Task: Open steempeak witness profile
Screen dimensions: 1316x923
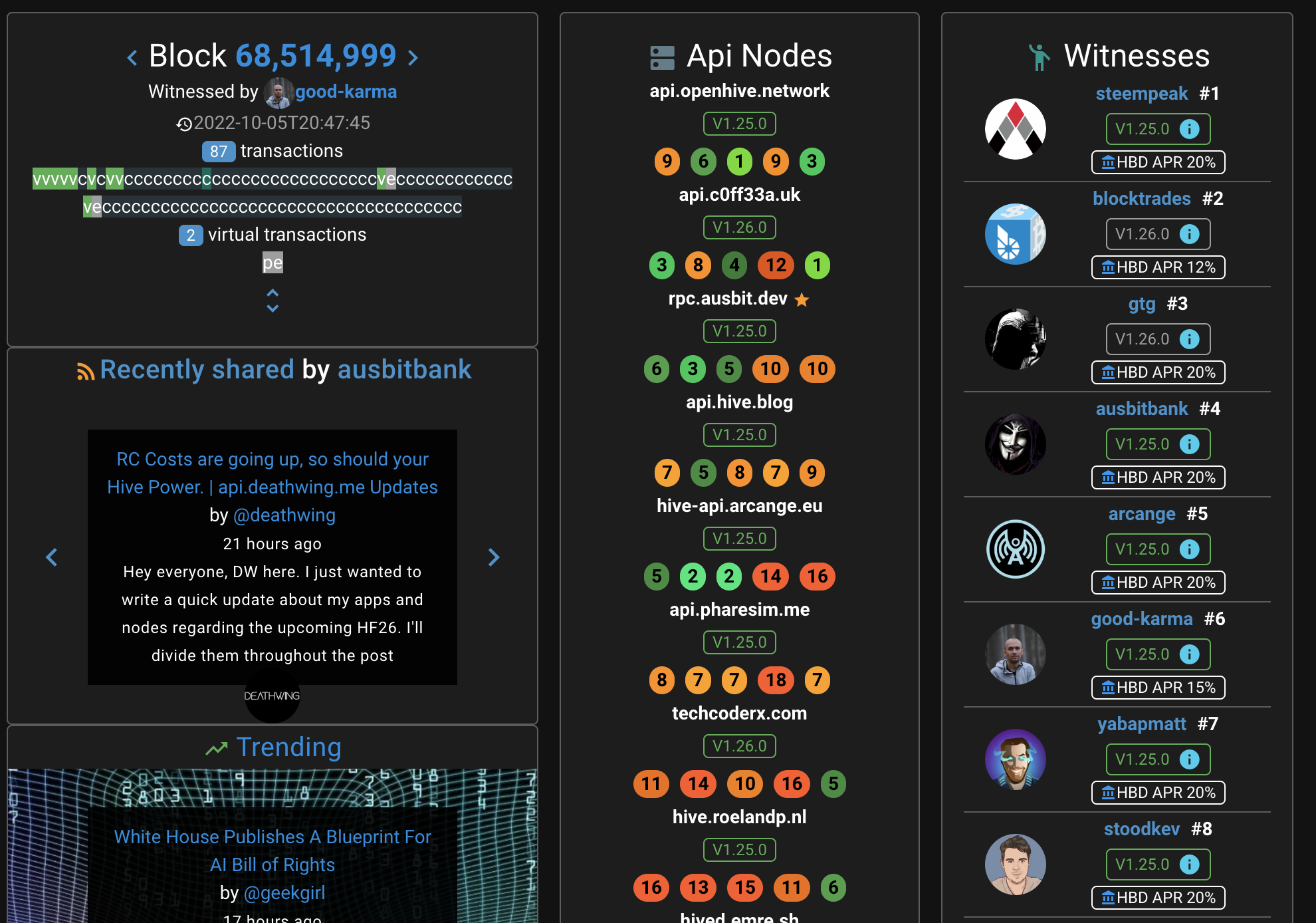Action: coord(1142,94)
